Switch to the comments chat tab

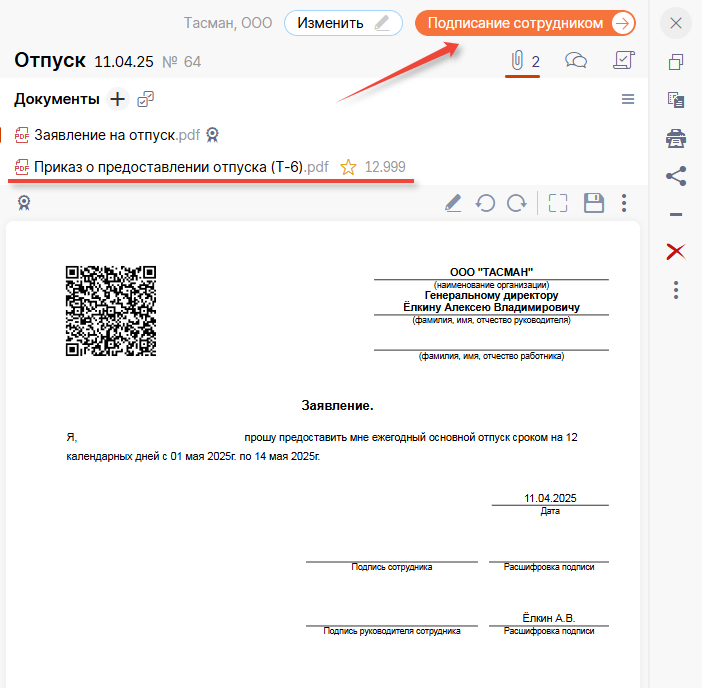pos(576,62)
